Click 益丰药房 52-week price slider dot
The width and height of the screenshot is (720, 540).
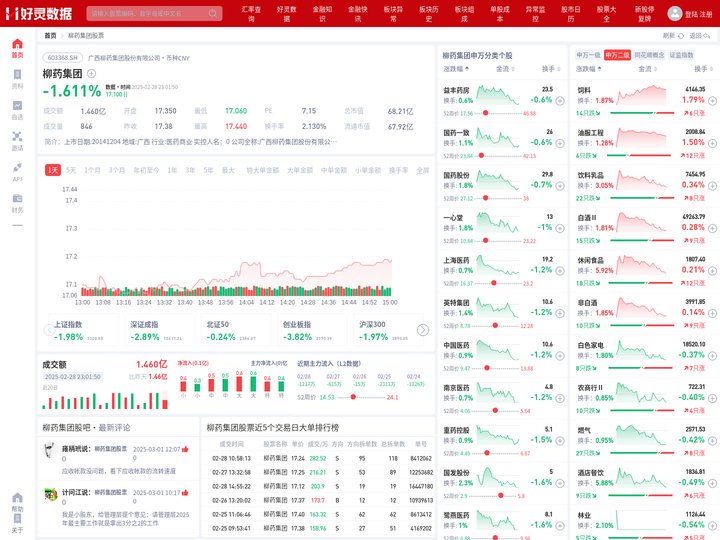click(485, 113)
